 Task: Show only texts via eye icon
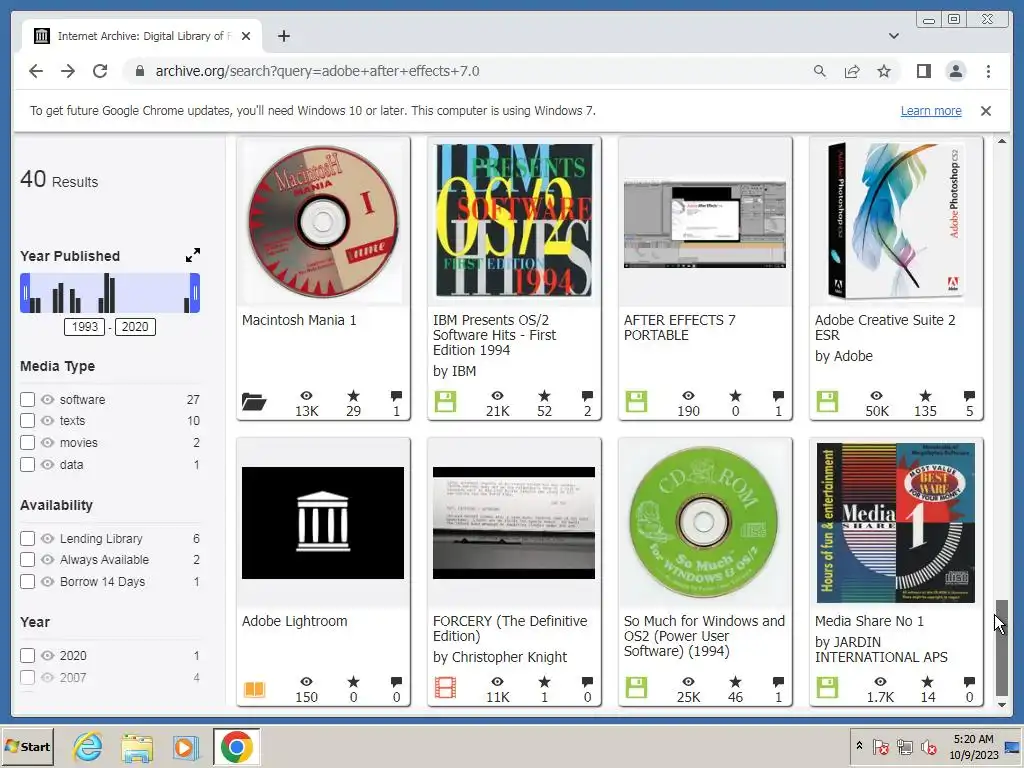coord(47,421)
